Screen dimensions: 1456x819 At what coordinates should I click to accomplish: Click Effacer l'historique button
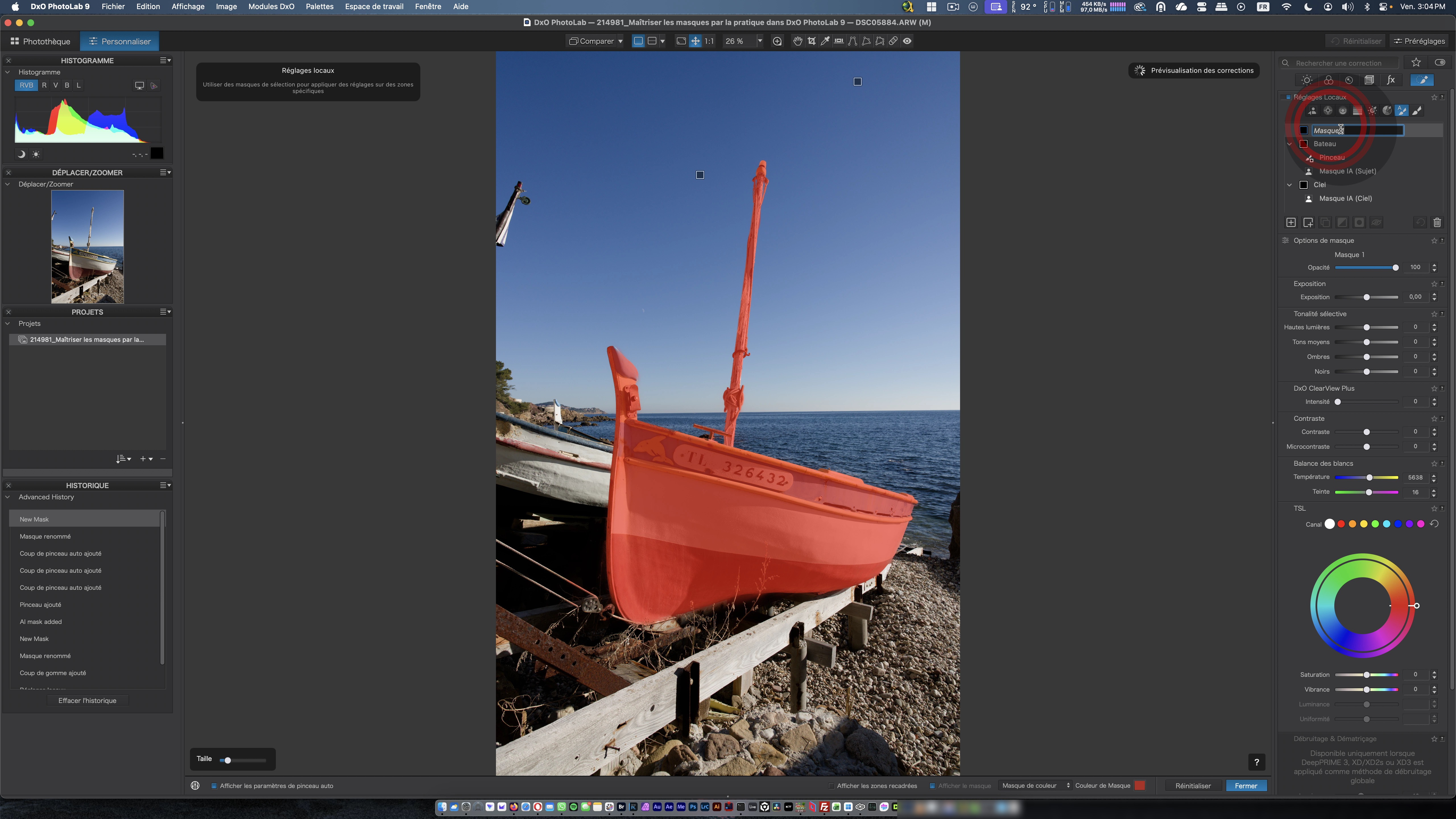pyautogui.click(x=87, y=700)
